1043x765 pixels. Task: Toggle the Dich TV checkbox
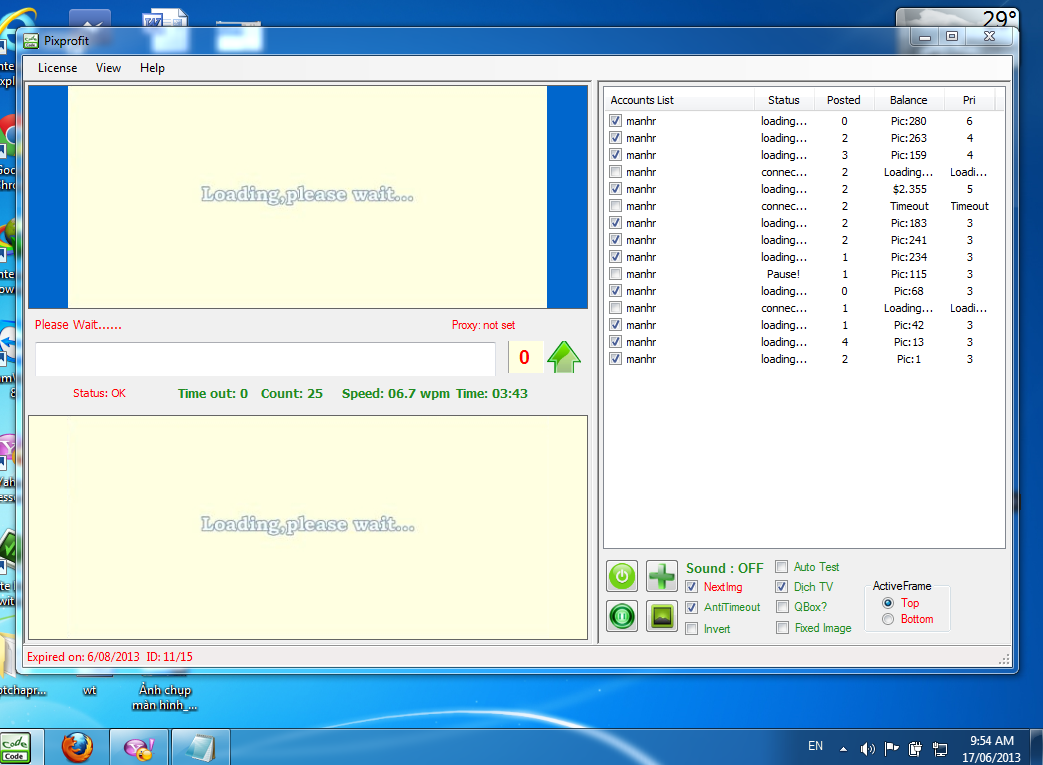pos(782,587)
